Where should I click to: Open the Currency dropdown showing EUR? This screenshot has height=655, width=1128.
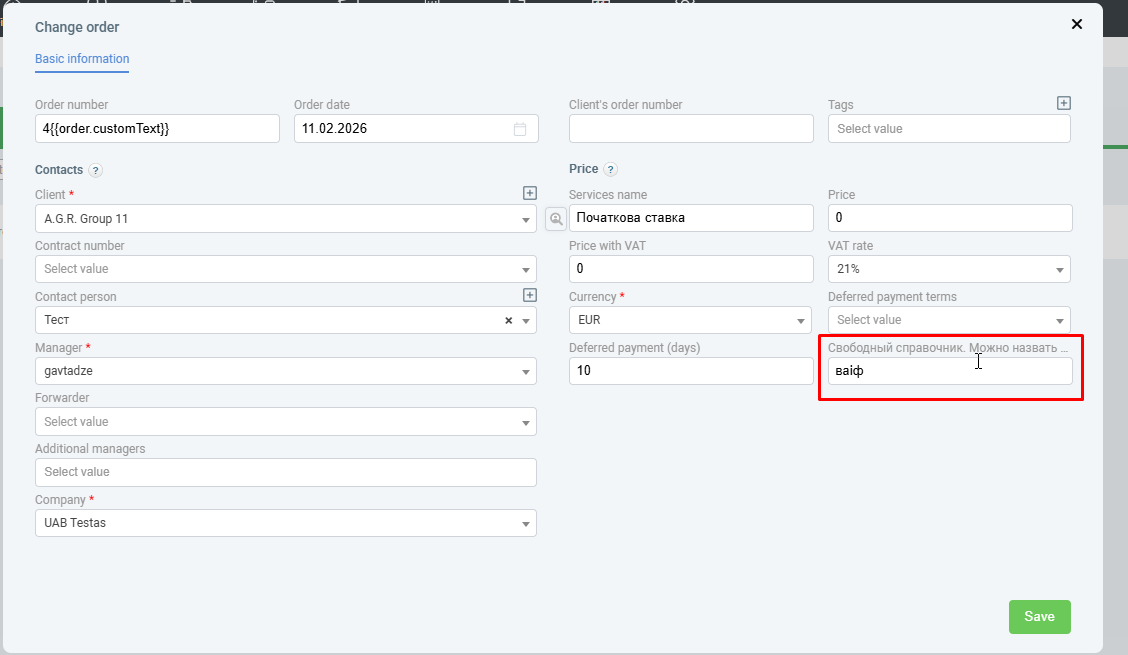click(x=801, y=321)
